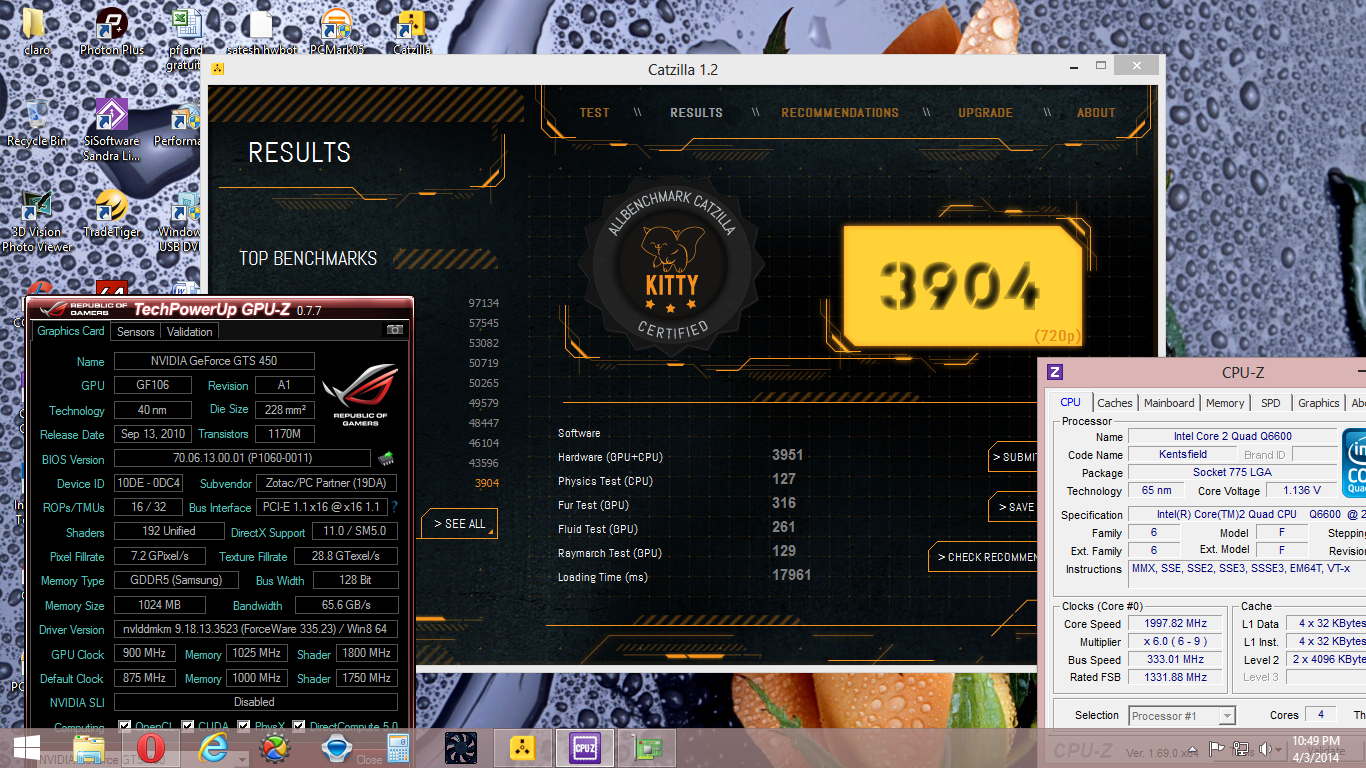The image size is (1366, 768).
Task: Click the Hardware (GPU+CPU) score 3951
Action: pos(787,455)
